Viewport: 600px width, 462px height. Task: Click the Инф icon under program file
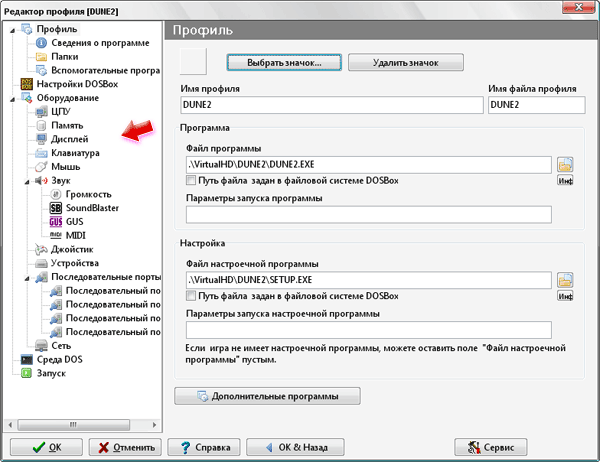(565, 181)
